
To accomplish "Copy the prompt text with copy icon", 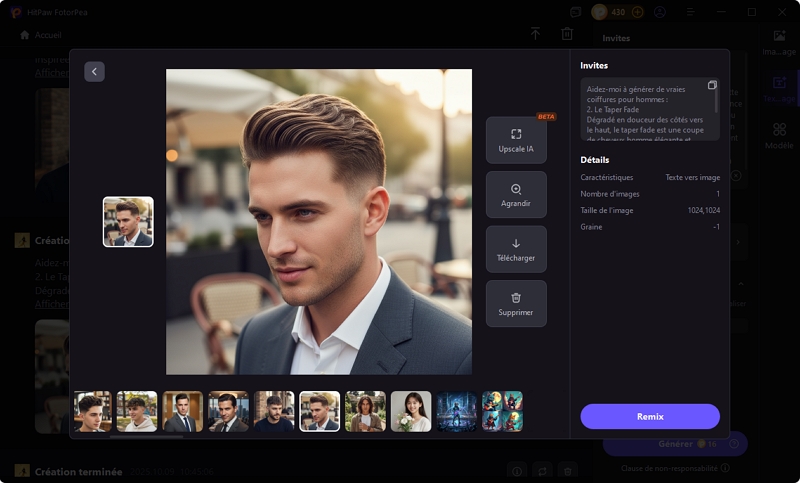I will pyautogui.click(x=712, y=85).
